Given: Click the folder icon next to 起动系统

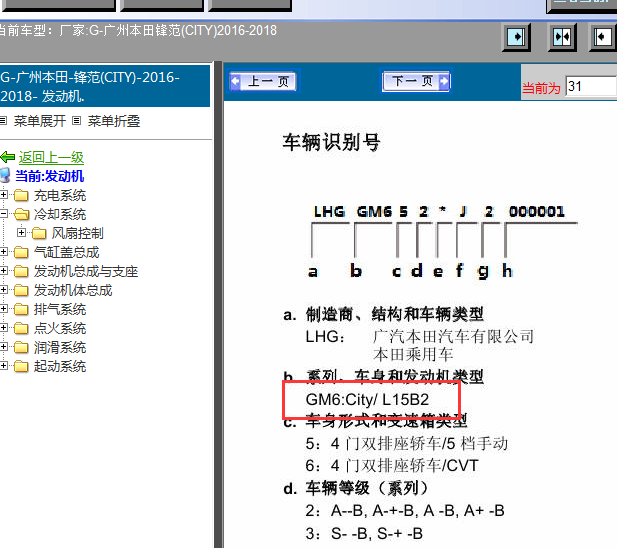Looking at the screenshot, I should pos(21,366).
